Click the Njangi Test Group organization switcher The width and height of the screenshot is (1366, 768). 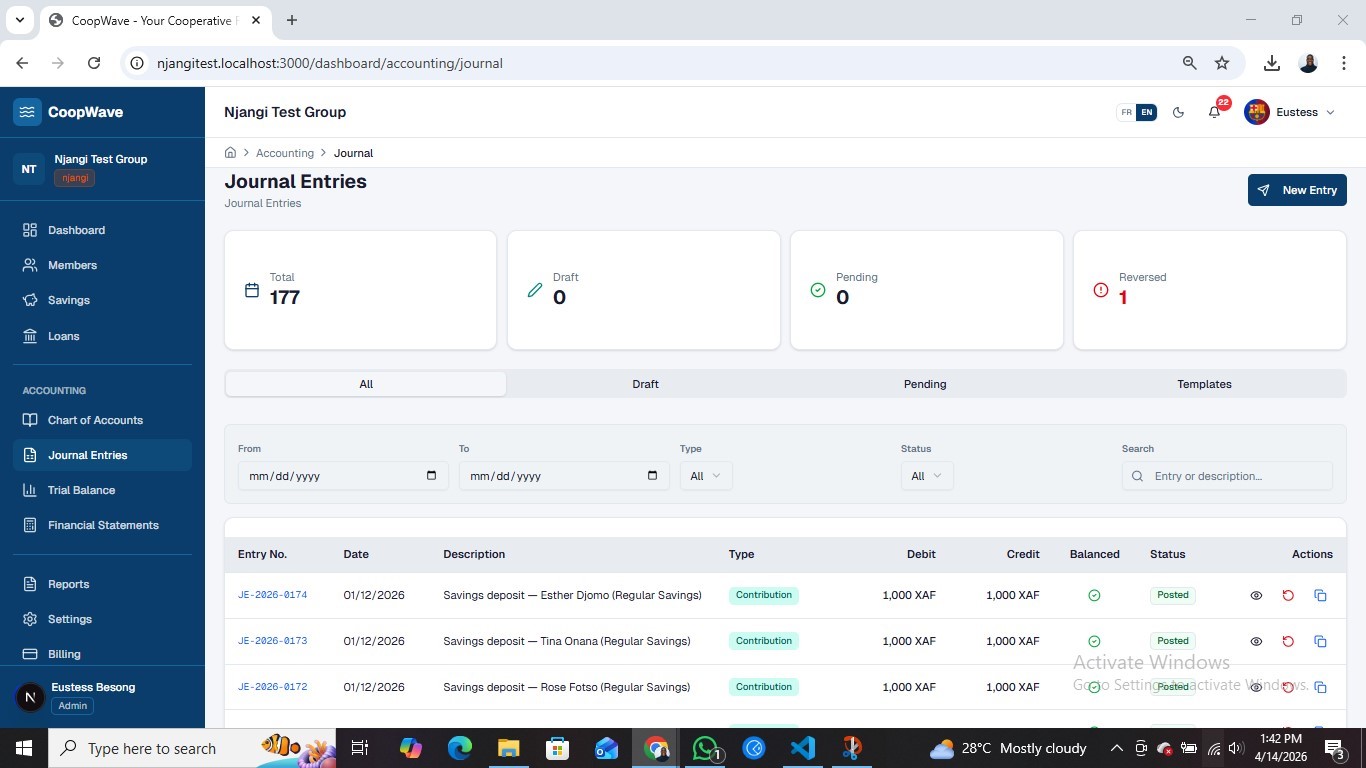(x=102, y=168)
